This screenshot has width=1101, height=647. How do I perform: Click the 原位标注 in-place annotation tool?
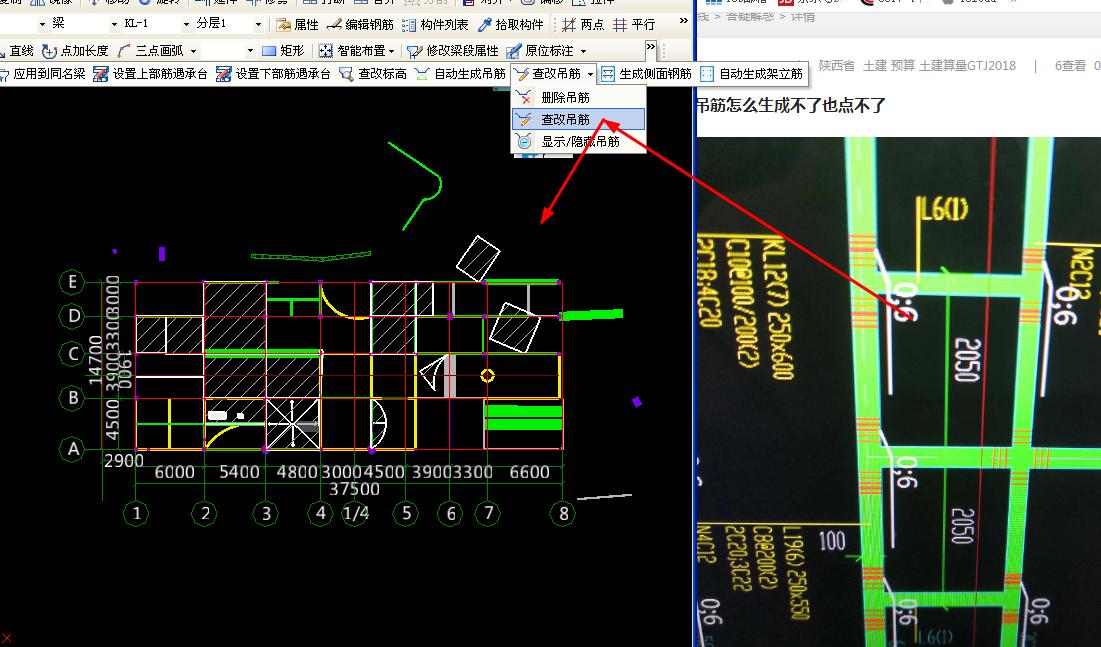[x=540, y=51]
